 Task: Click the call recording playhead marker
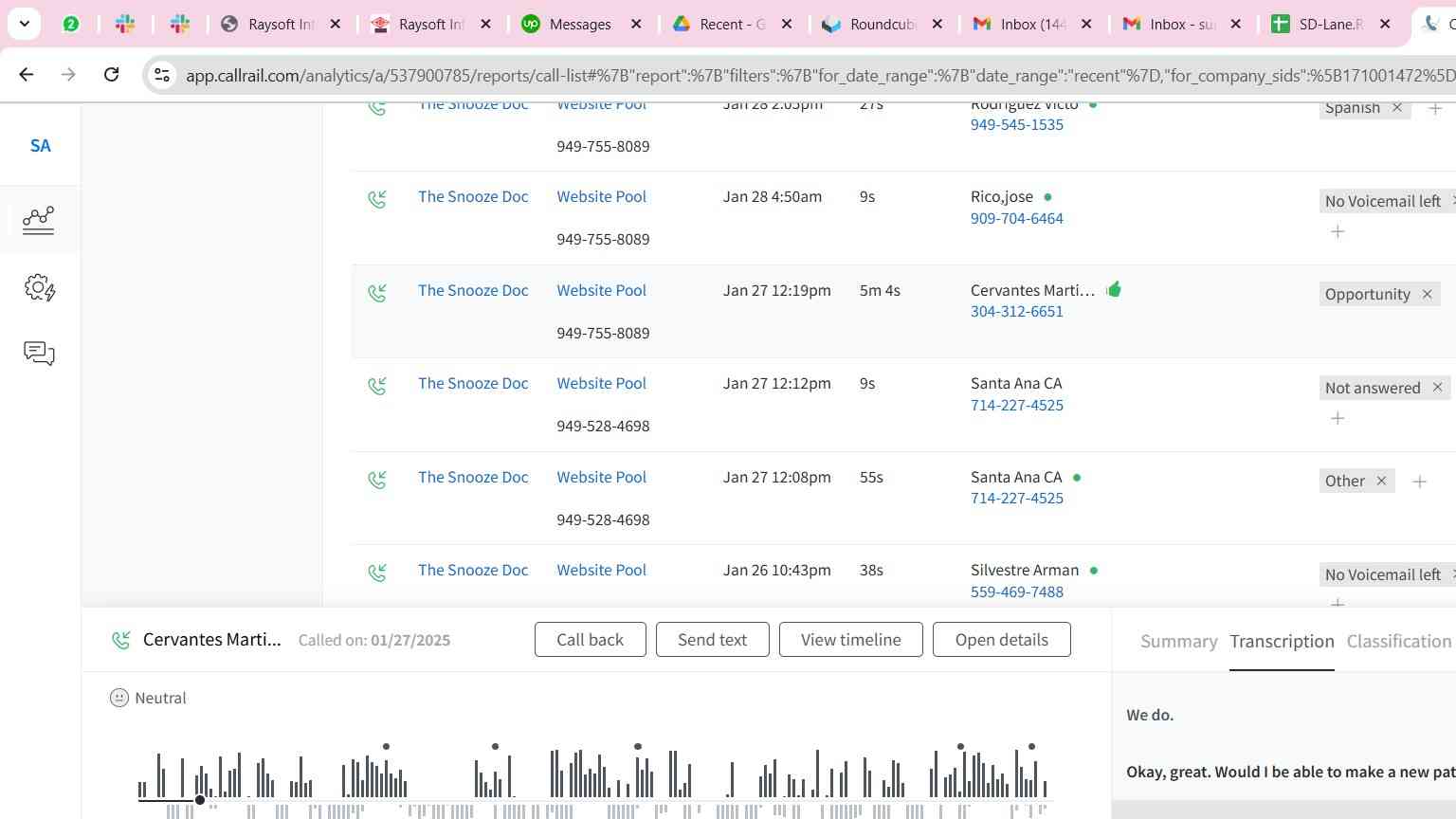pyautogui.click(x=200, y=800)
